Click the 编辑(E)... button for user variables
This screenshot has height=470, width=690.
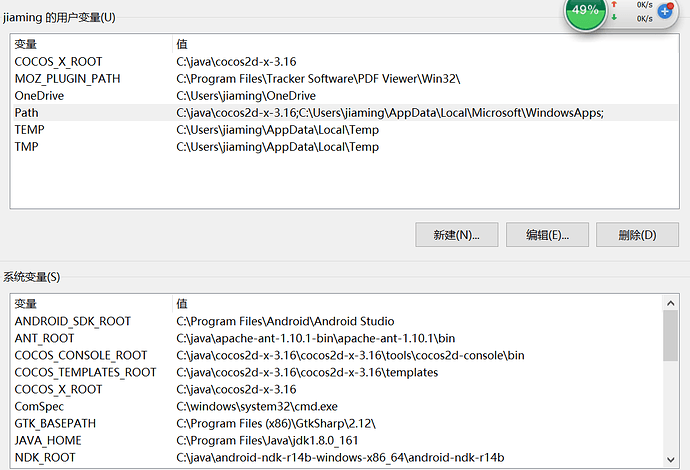(x=547, y=235)
